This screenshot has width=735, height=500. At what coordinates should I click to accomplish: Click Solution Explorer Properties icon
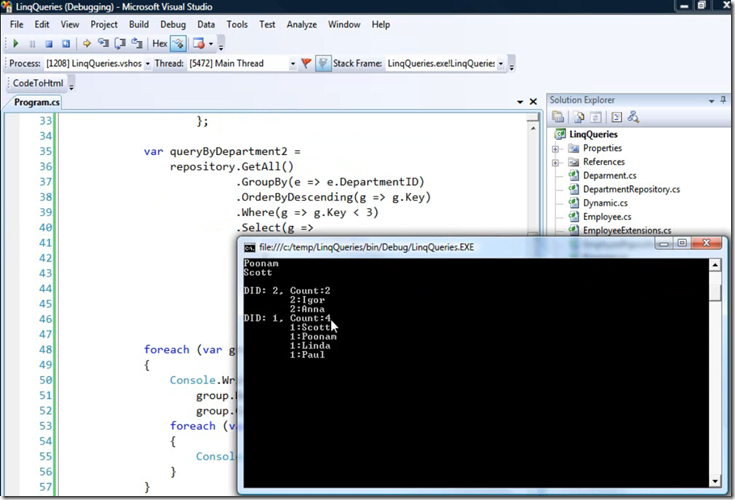[x=558, y=117]
